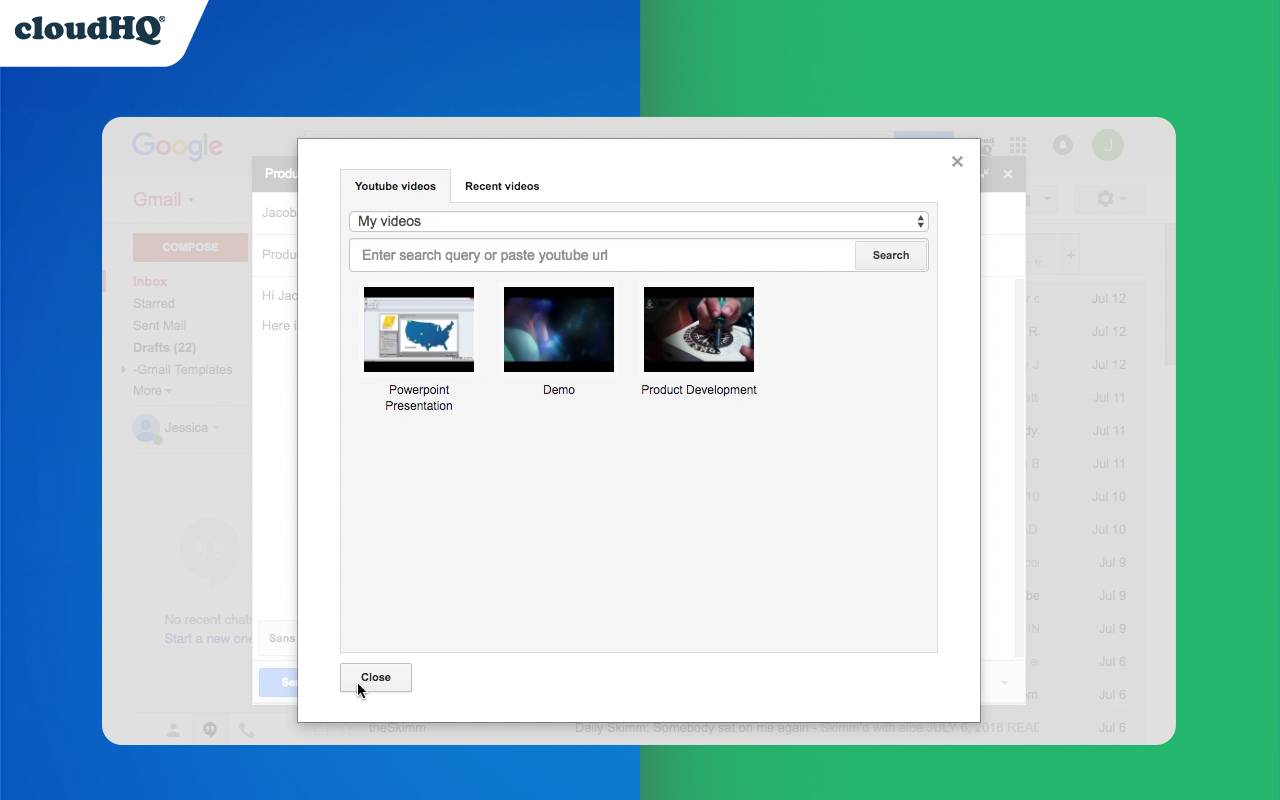Screen dimensions: 1280x800
Task: Select the Powerpoint Presentation video thumbnail
Action: (419, 329)
